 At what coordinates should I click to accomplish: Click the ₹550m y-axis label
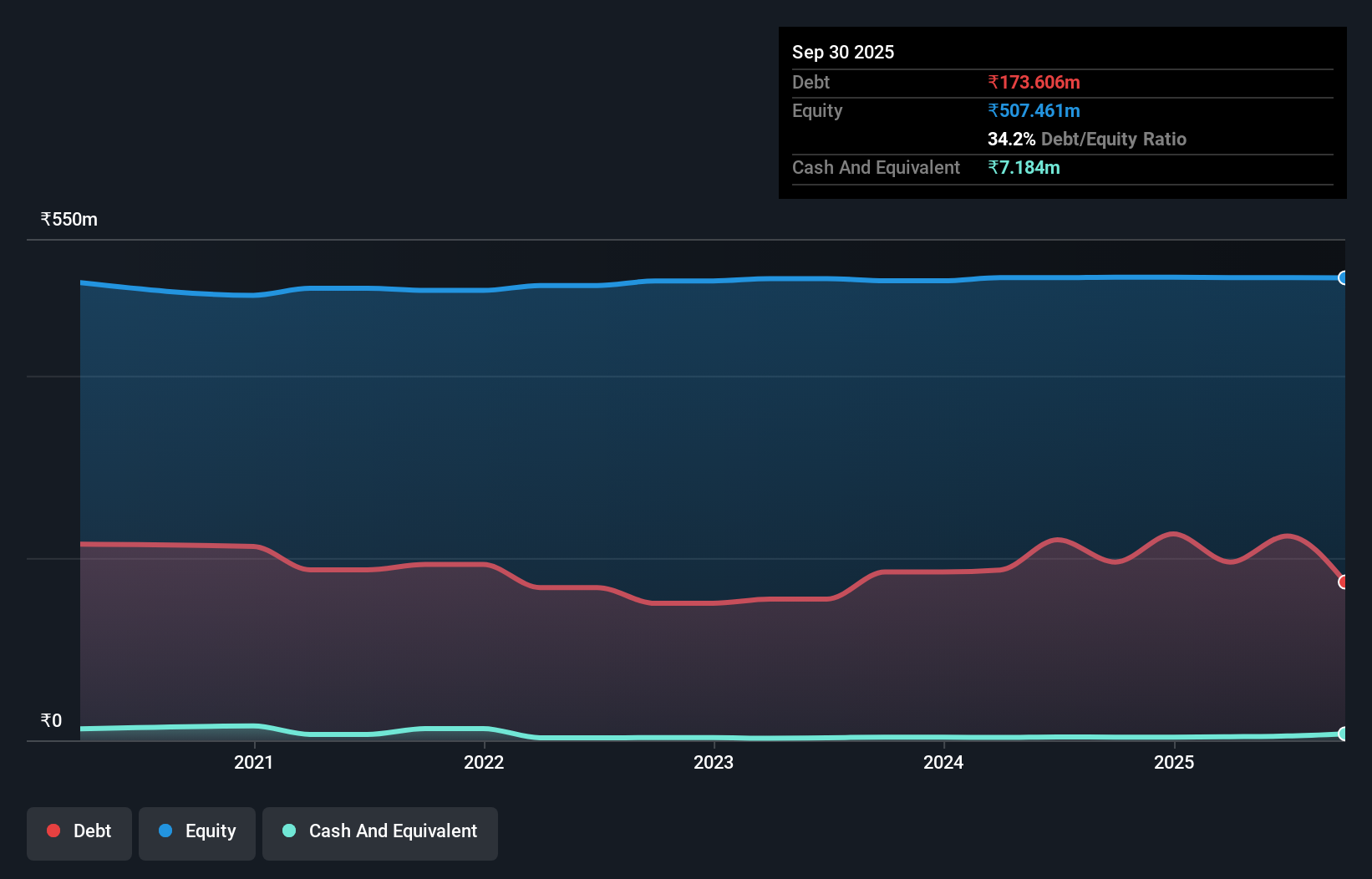[x=68, y=219]
